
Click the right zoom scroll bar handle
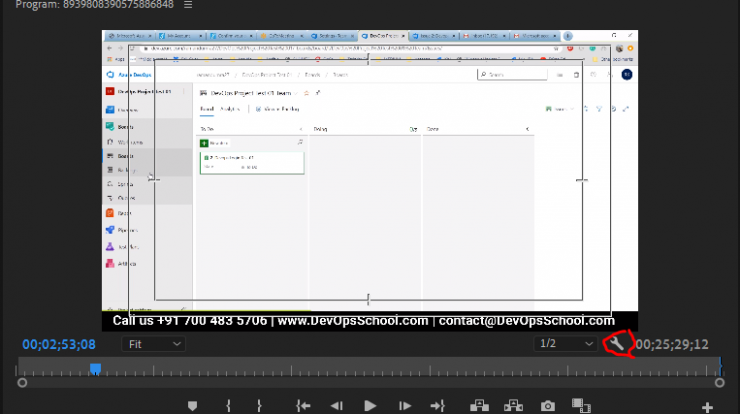click(x=719, y=383)
